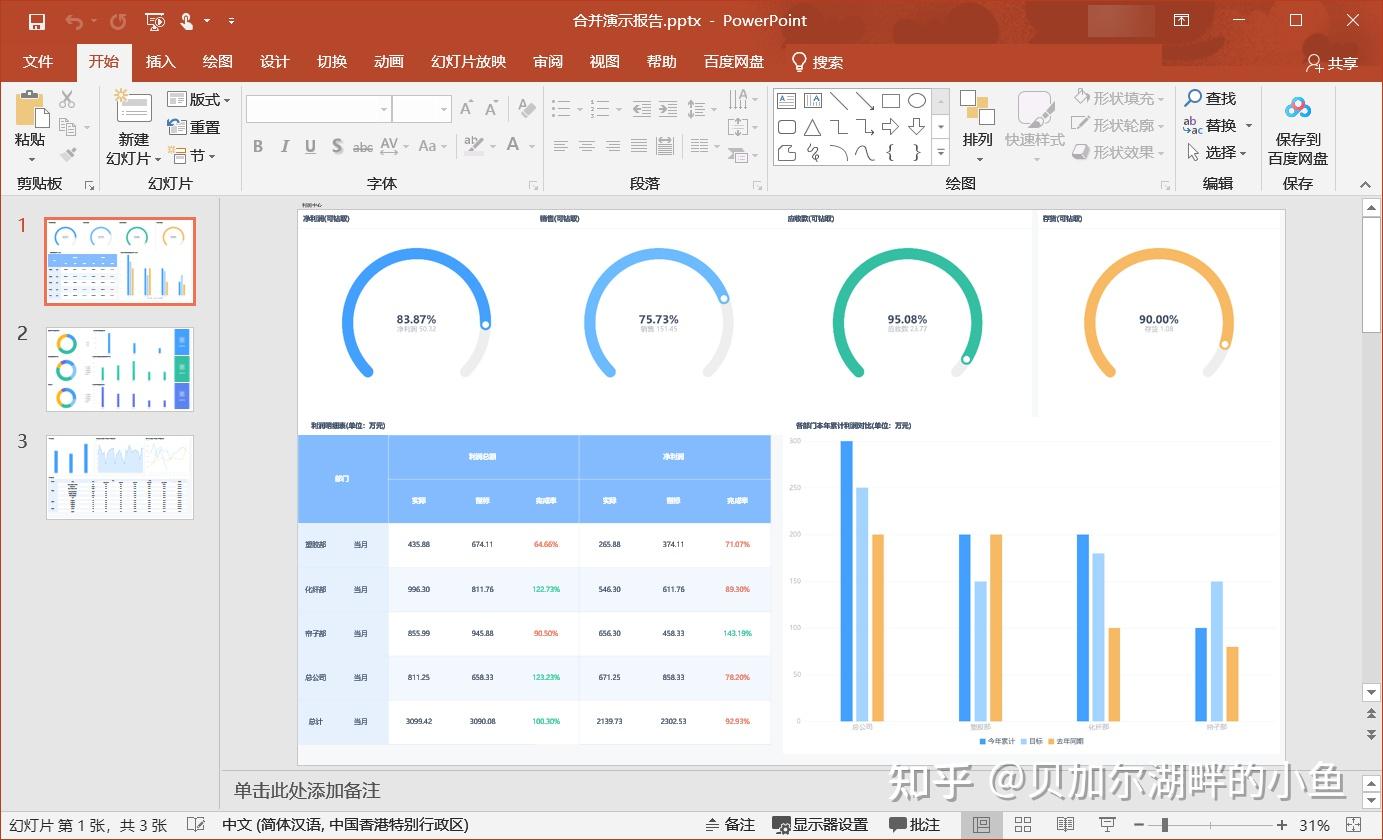Select slide 2 thumbnail in the panel

[119, 368]
